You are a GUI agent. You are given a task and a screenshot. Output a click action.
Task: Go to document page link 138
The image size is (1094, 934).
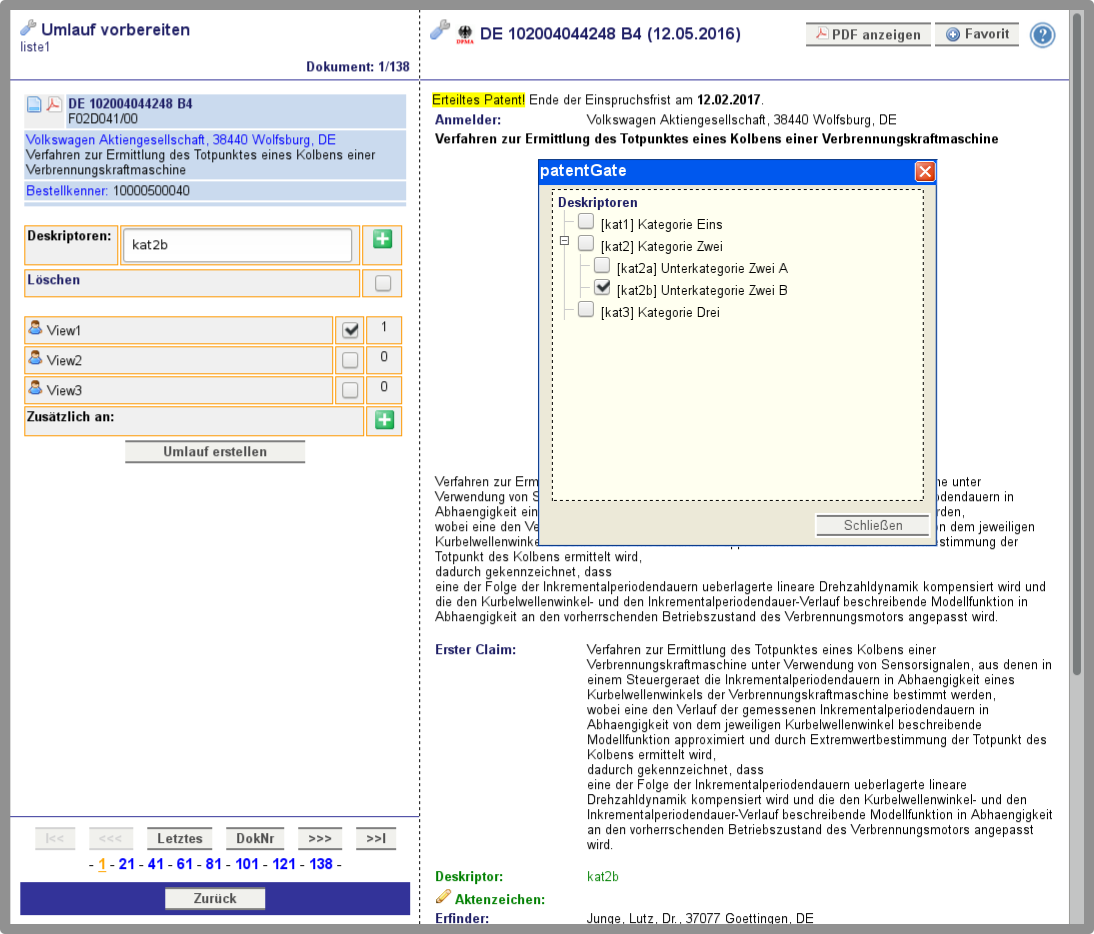point(321,864)
